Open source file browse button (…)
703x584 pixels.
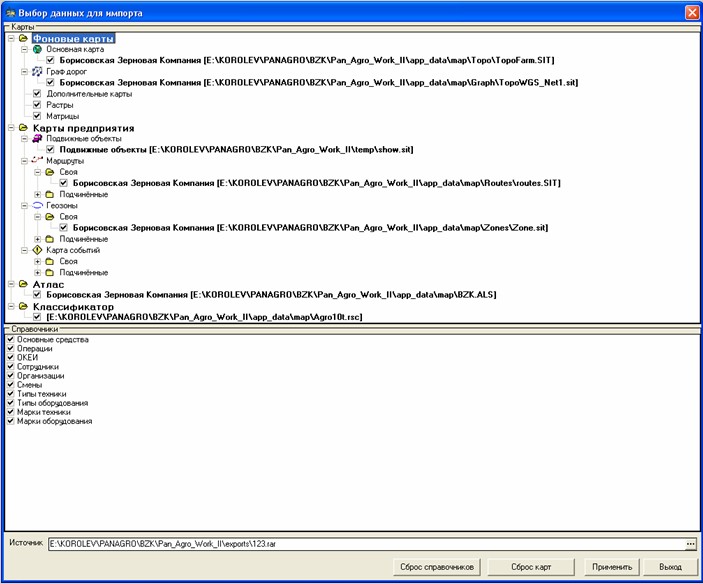[x=689, y=543]
